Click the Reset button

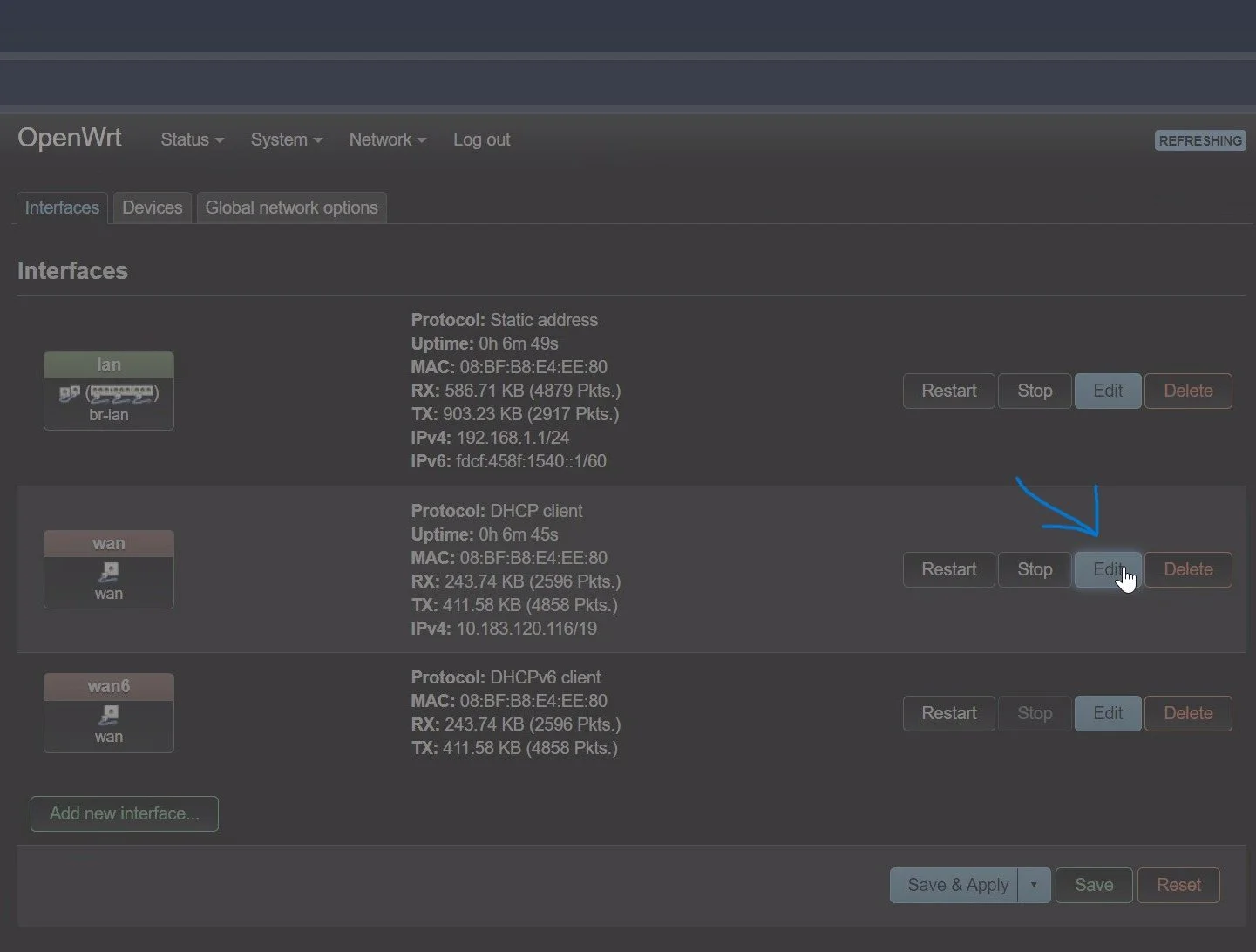(x=1178, y=885)
